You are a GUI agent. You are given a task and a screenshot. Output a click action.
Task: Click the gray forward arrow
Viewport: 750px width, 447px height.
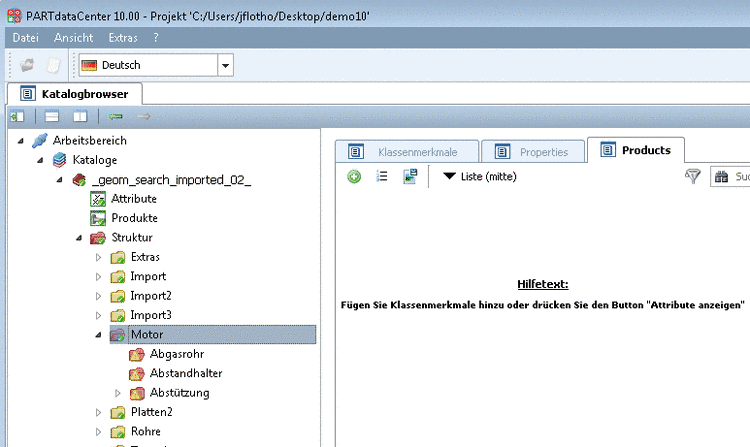(144, 116)
